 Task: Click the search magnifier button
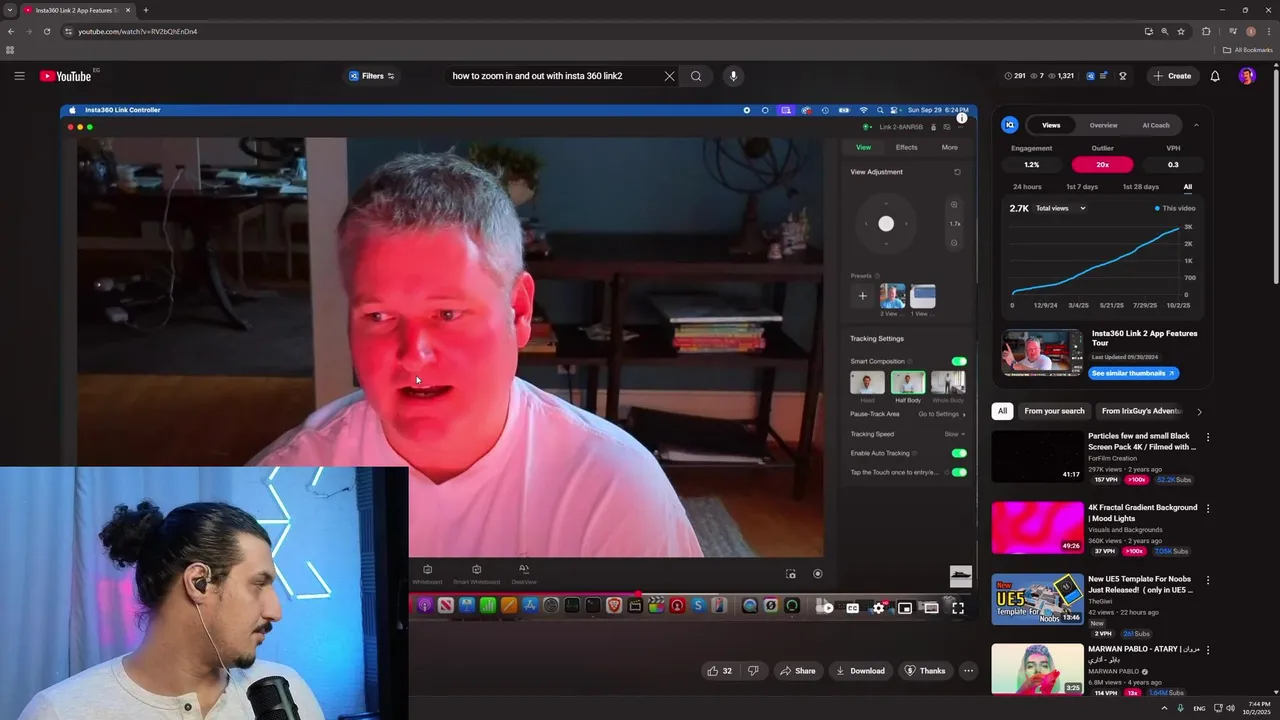[x=696, y=76]
